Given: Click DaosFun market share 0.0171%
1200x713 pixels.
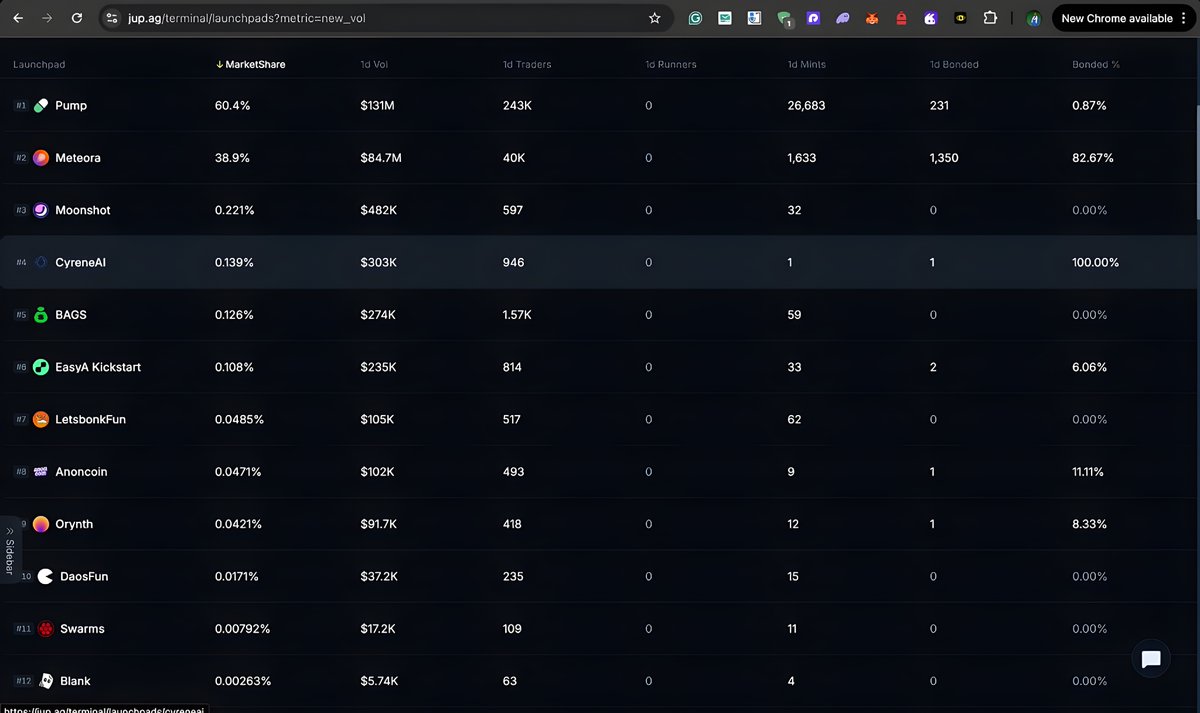Looking at the screenshot, I should [237, 576].
